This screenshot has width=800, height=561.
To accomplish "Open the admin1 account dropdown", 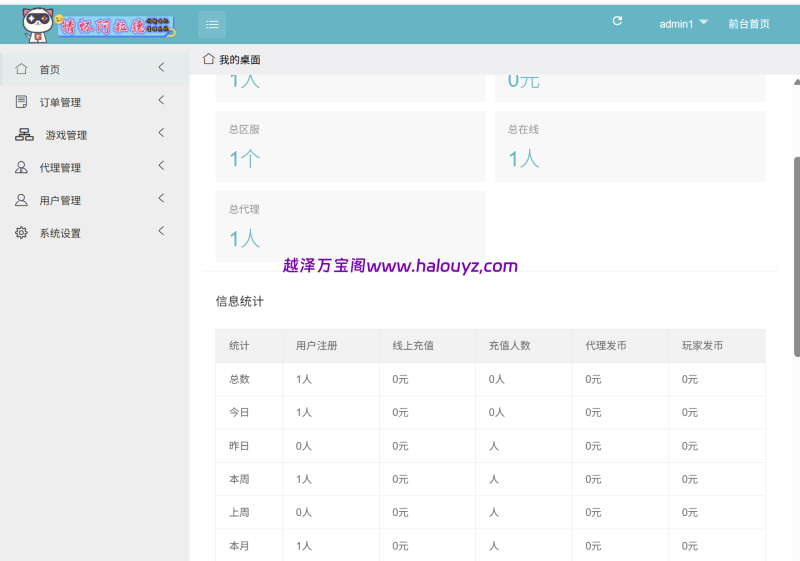I will click(683, 23).
